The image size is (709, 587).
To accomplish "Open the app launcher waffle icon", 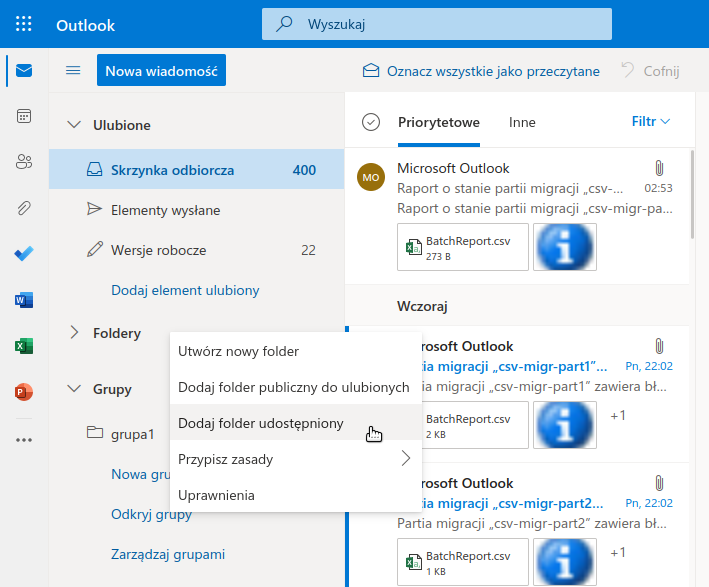I will click(x=24, y=25).
